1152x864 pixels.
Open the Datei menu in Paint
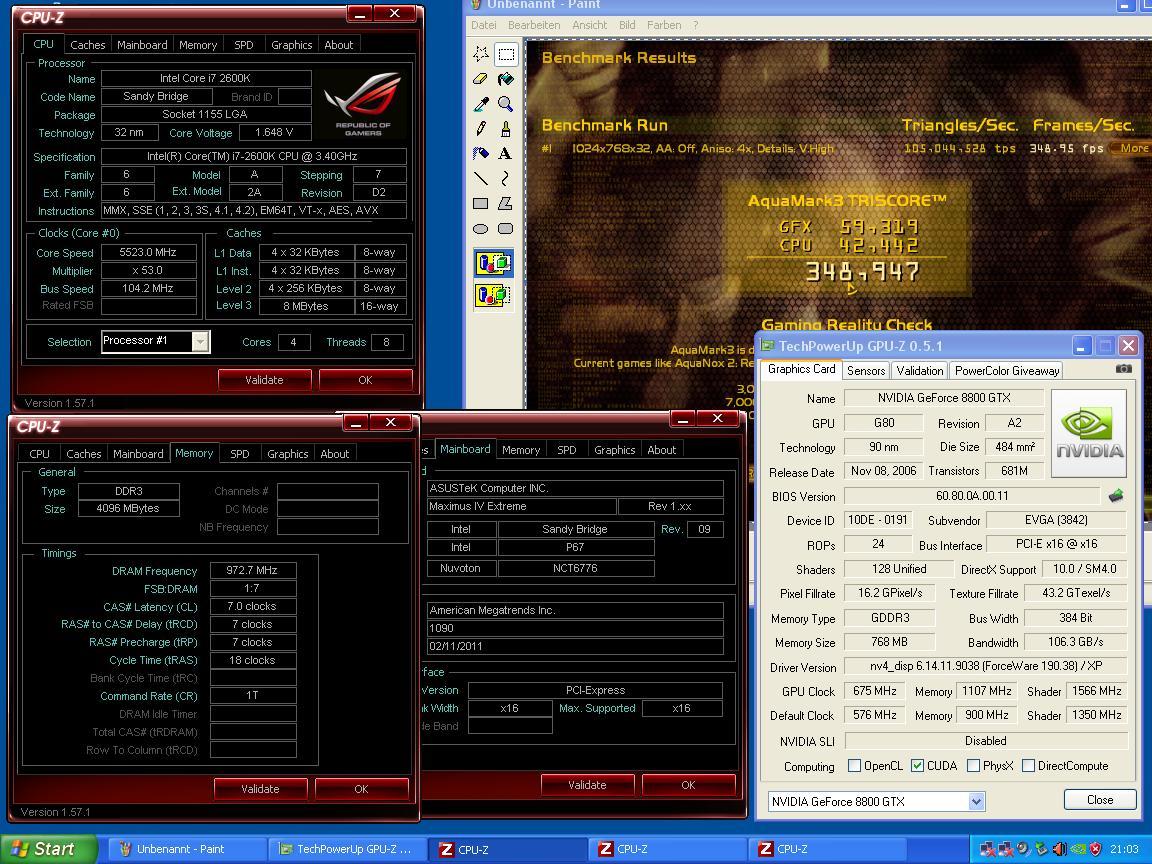[483, 25]
